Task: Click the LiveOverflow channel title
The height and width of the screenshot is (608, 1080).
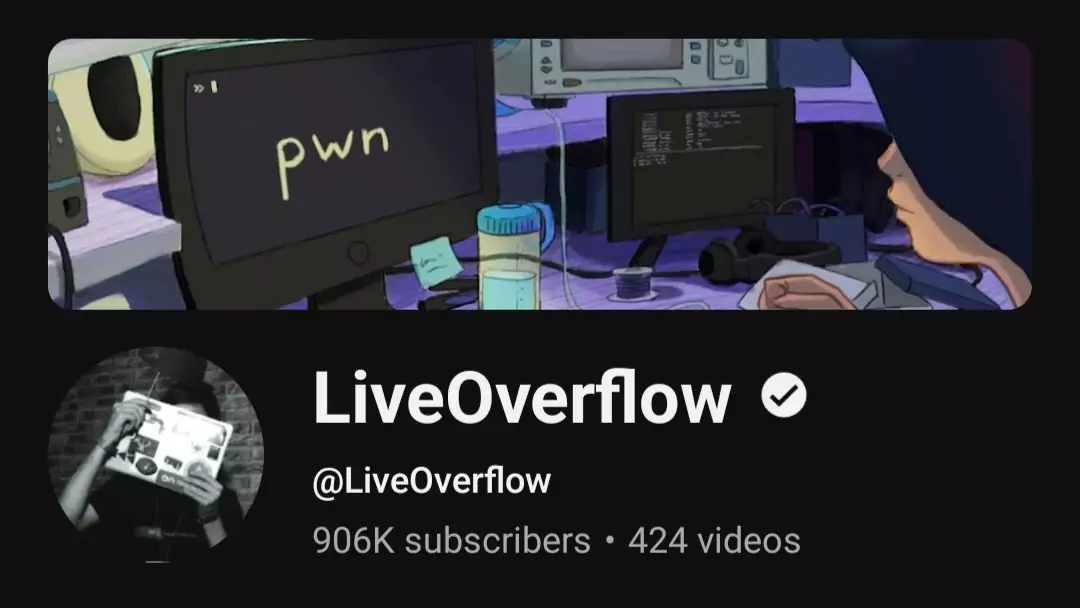Action: (x=522, y=397)
